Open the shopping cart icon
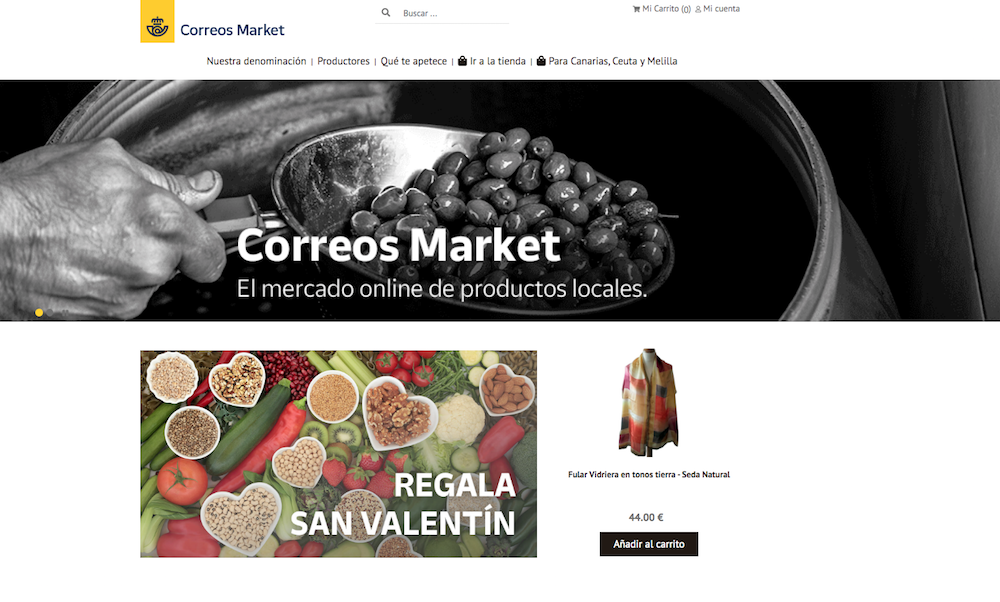This screenshot has height=602, width=1000. [x=636, y=9]
